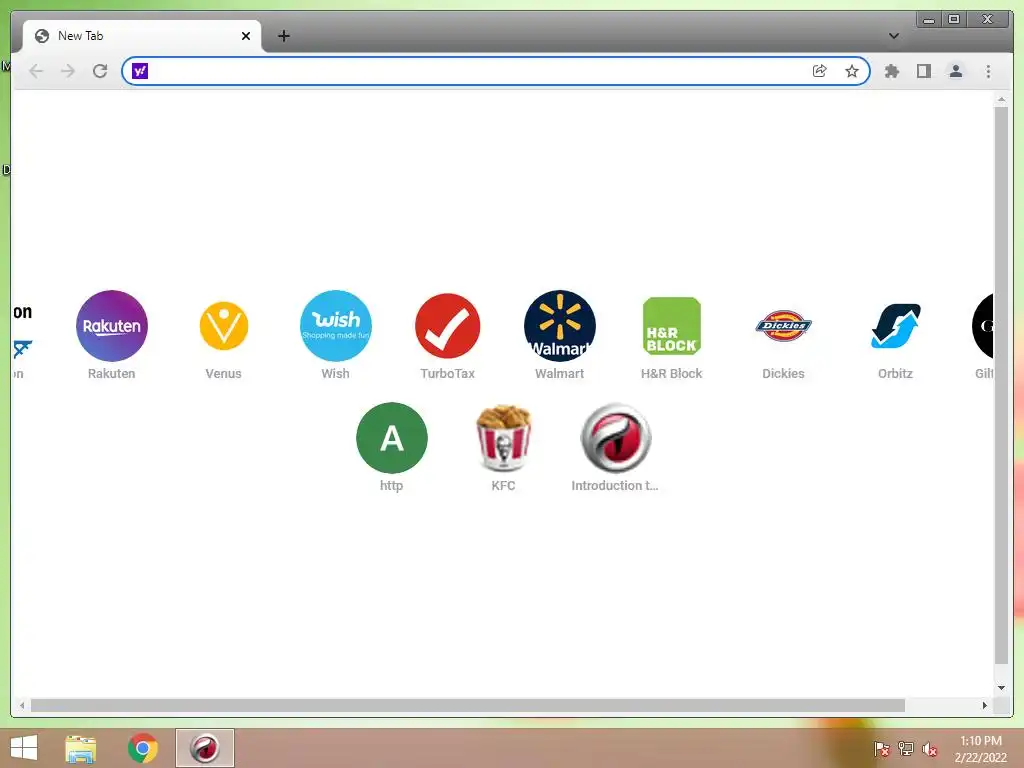Go back to the previous page

point(37,71)
